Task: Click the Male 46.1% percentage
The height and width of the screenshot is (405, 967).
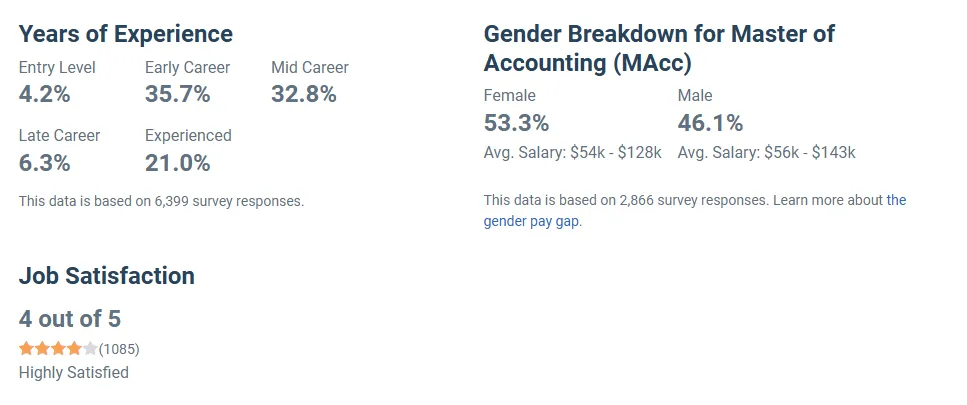Action: click(x=710, y=124)
